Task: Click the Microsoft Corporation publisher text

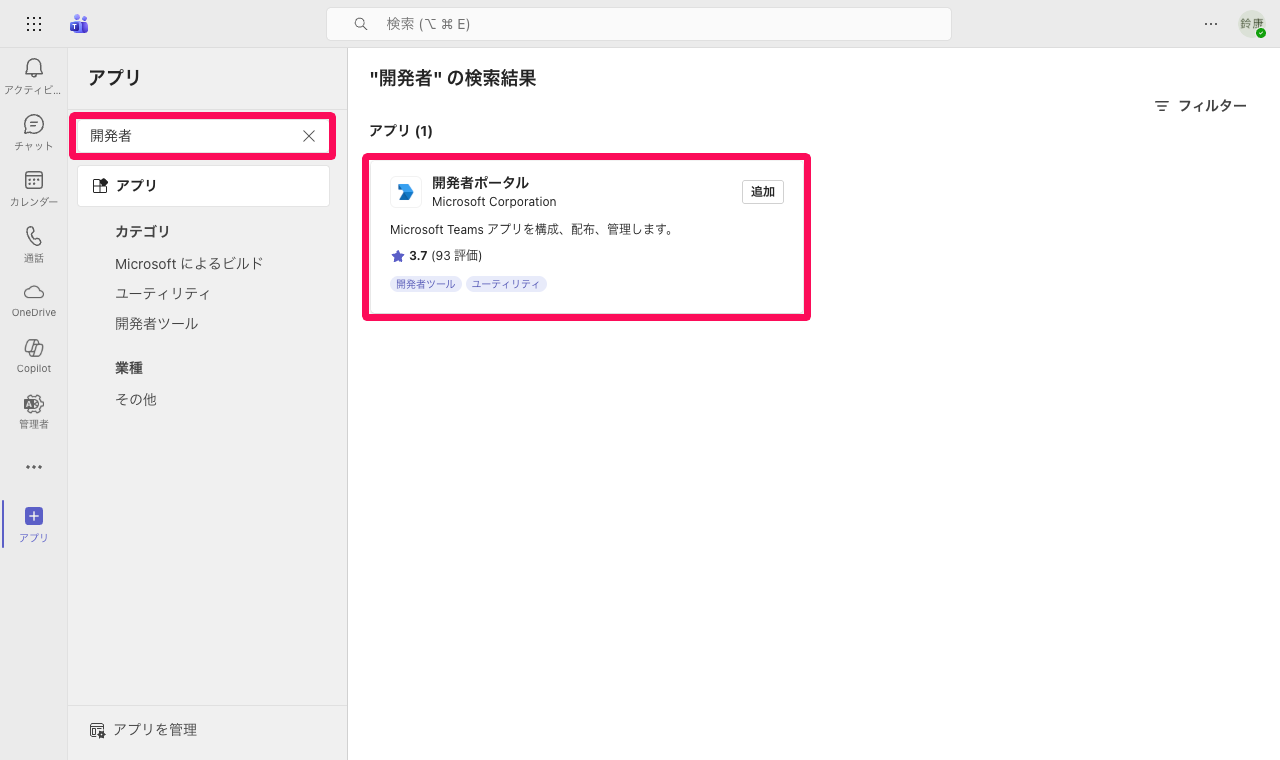Action: (494, 202)
